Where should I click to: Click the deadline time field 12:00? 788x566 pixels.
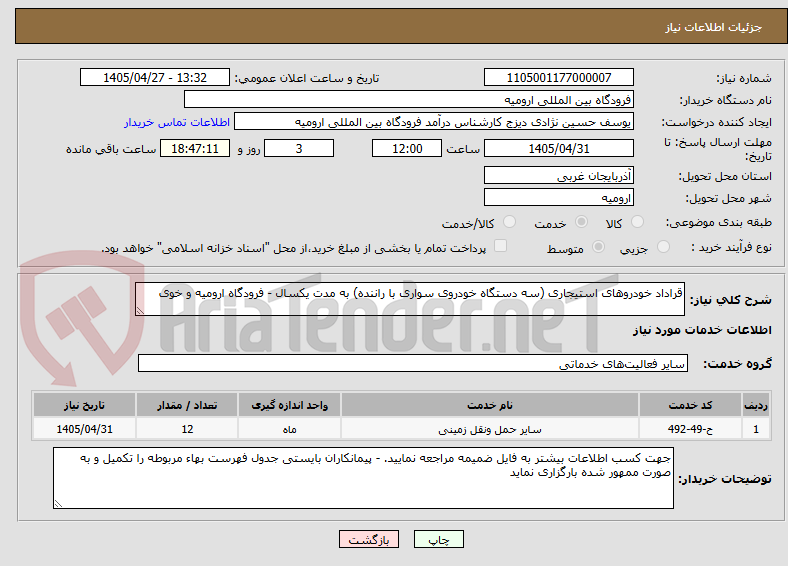(x=407, y=148)
